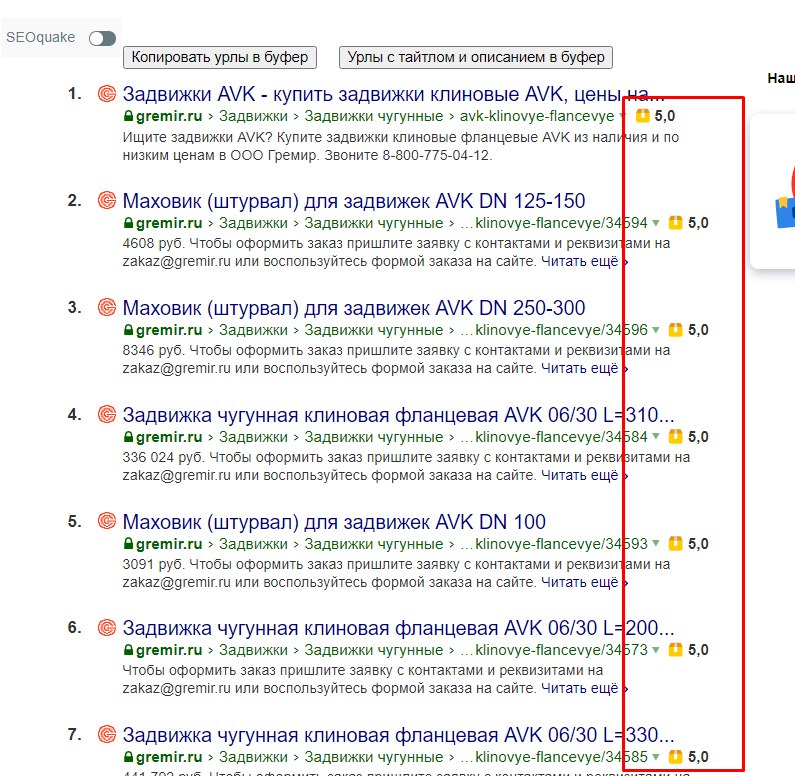Click gremir favicon of result 1

107,94
